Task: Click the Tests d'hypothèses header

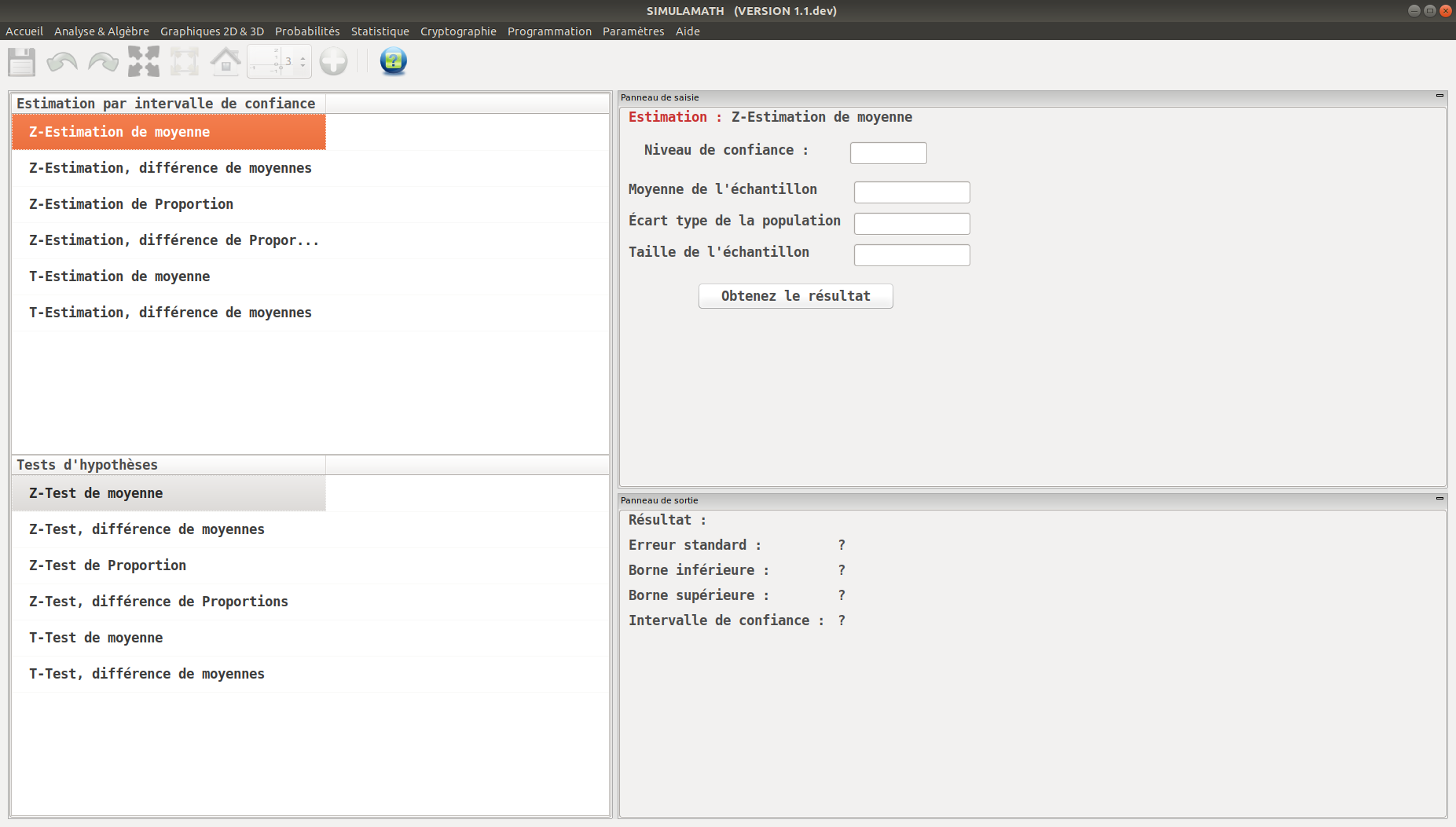Action: (169, 465)
